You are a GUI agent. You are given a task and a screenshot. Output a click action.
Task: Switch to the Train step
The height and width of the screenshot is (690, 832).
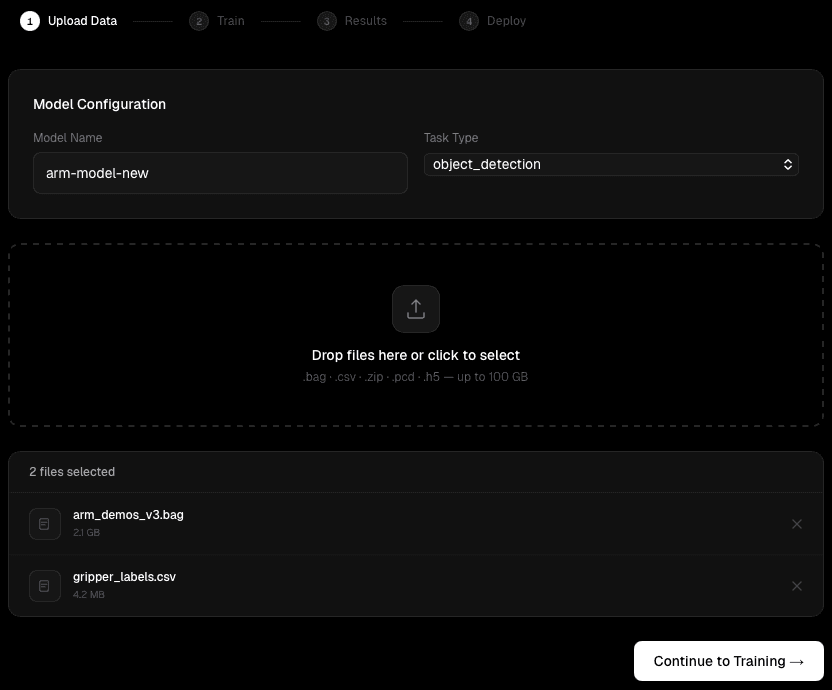231,20
